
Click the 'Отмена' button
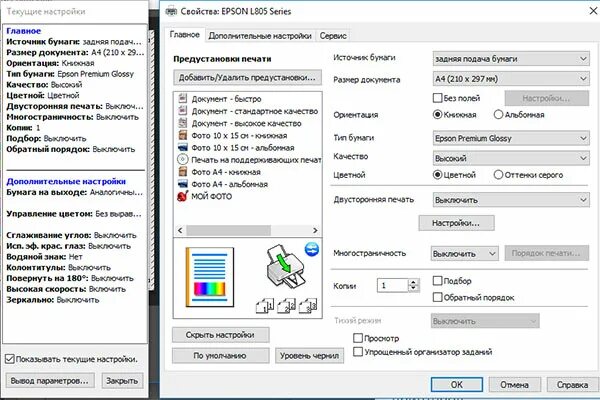pyautogui.click(x=514, y=385)
